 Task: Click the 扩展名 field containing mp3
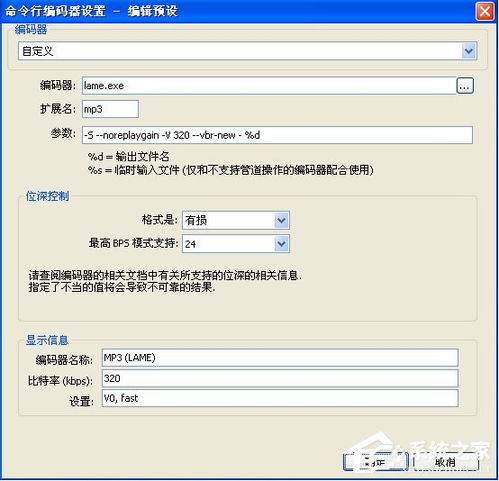click(x=110, y=109)
